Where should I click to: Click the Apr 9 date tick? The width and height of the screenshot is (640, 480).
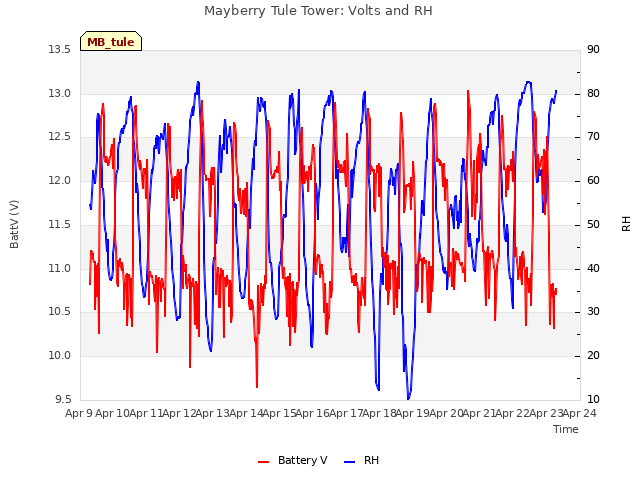click(79, 413)
